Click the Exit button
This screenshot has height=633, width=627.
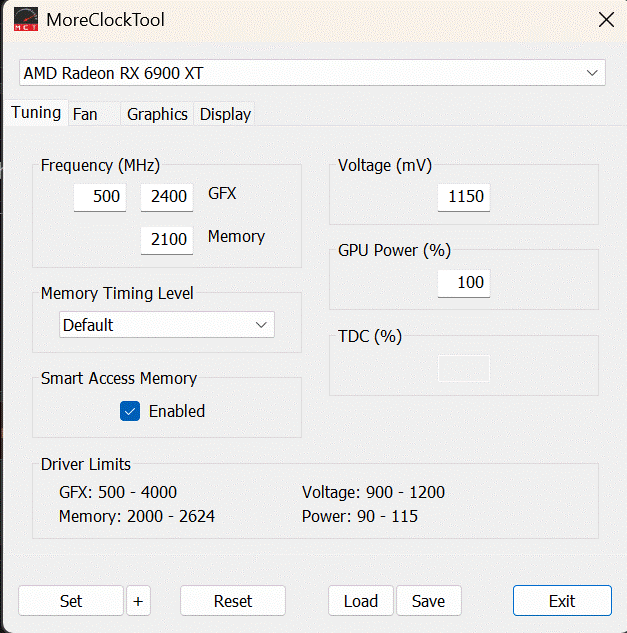[562, 601]
